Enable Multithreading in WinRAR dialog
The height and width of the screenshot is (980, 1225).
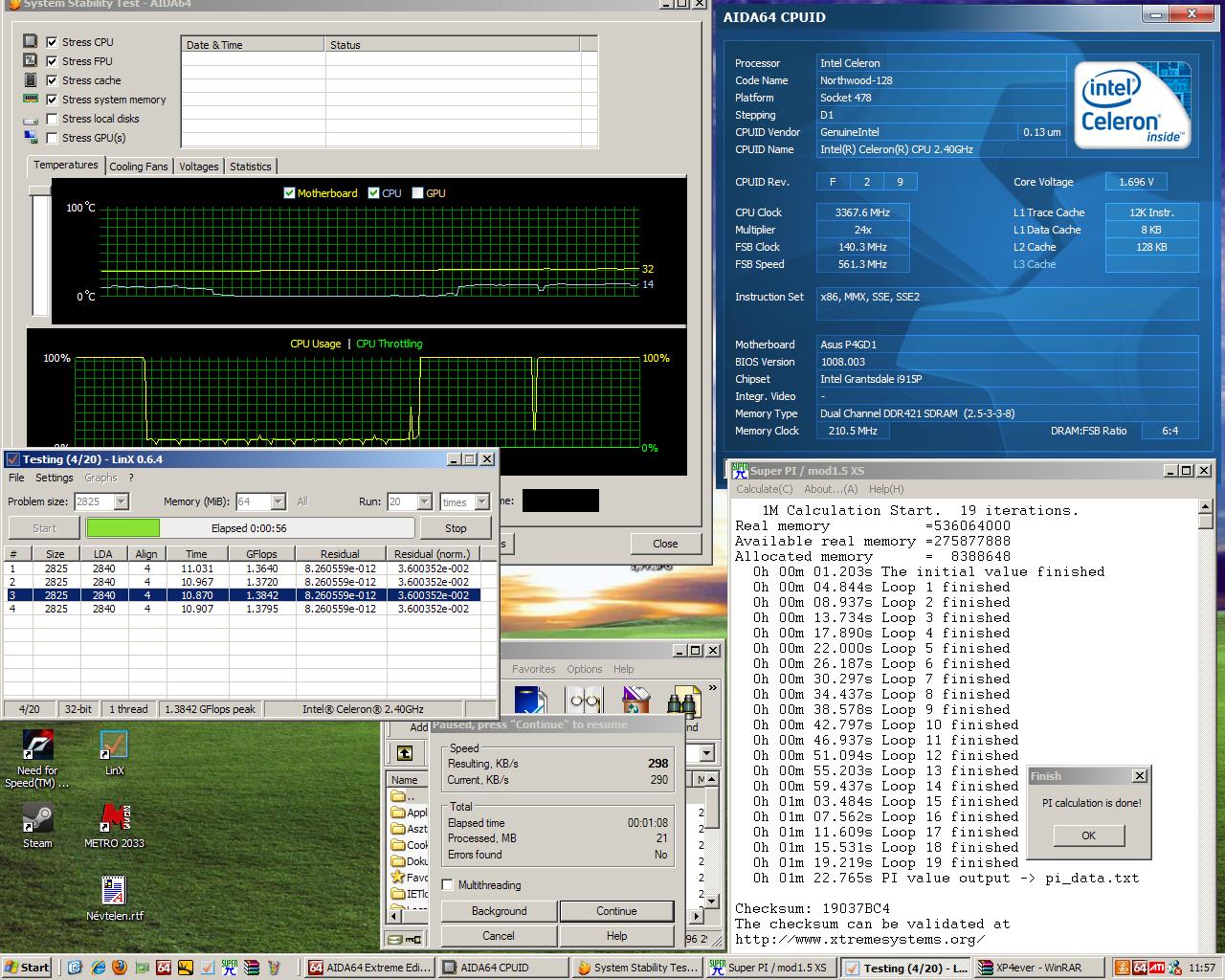pos(448,885)
